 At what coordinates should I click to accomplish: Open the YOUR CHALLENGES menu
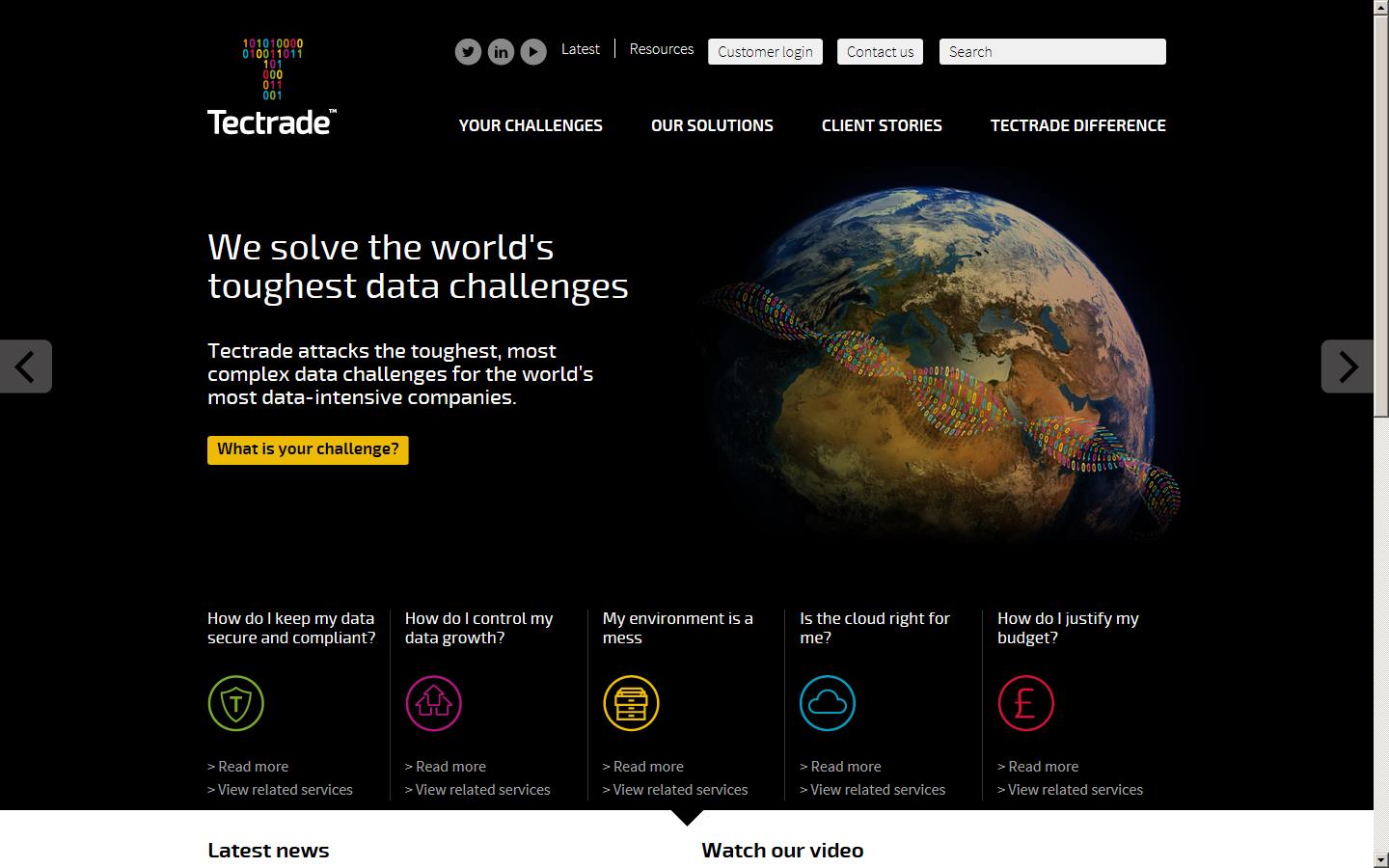pos(531,125)
